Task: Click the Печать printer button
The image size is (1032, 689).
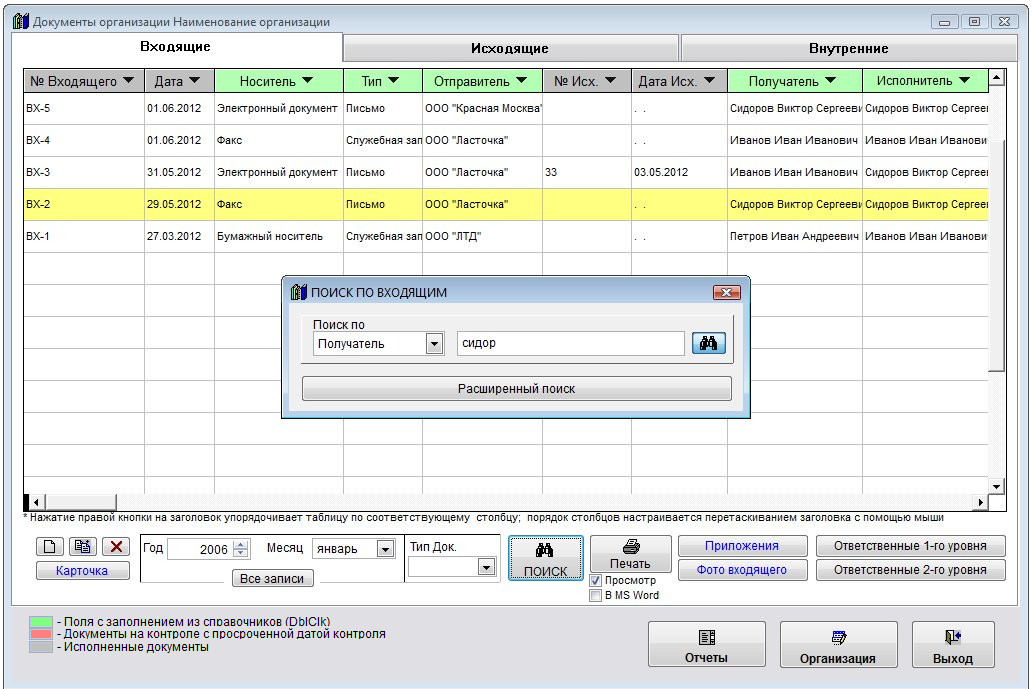Action: coord(630,554)
